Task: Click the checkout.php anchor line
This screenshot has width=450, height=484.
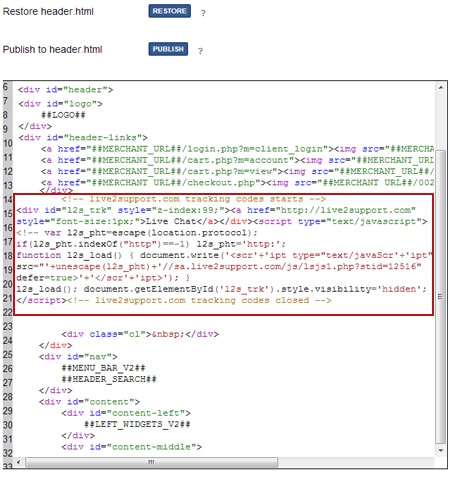Action: tap(237, 183)
